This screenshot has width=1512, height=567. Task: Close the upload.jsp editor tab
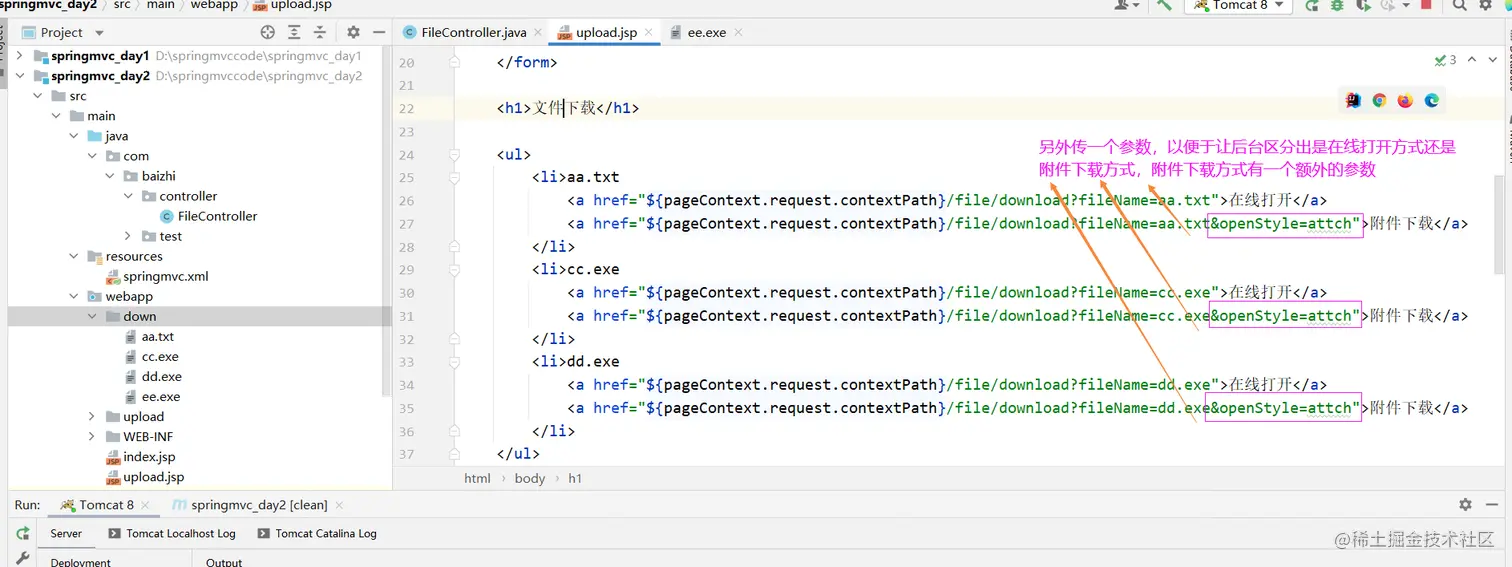648,33
